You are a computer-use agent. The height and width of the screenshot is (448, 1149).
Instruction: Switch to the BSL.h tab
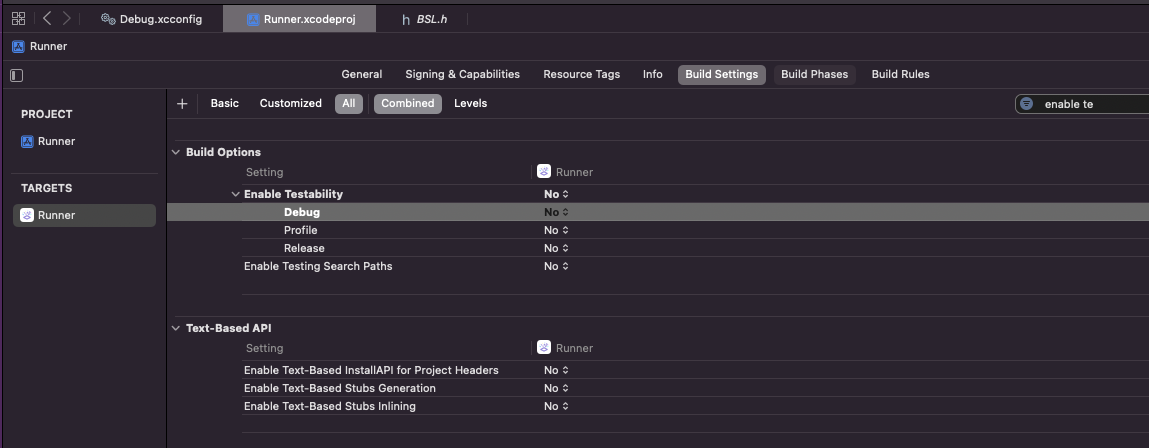pyautogui.click(x=424, y=19)
